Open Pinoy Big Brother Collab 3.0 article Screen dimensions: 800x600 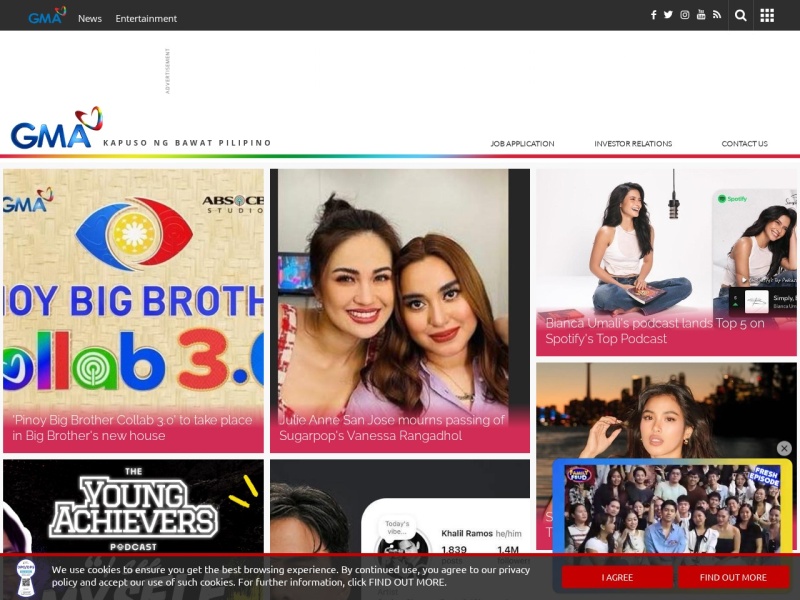click(x=133, y=311)
